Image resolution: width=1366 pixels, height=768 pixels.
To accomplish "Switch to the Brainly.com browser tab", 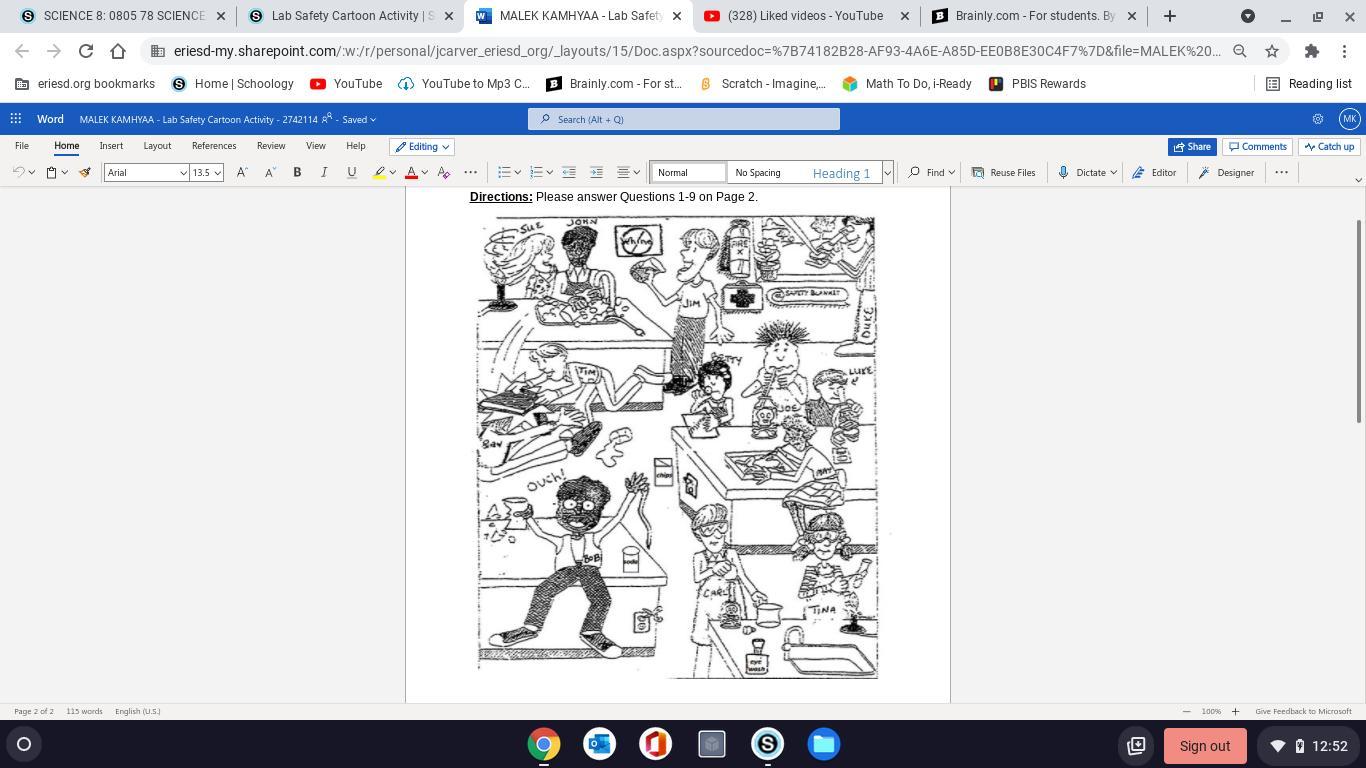I will [1032, 16].
